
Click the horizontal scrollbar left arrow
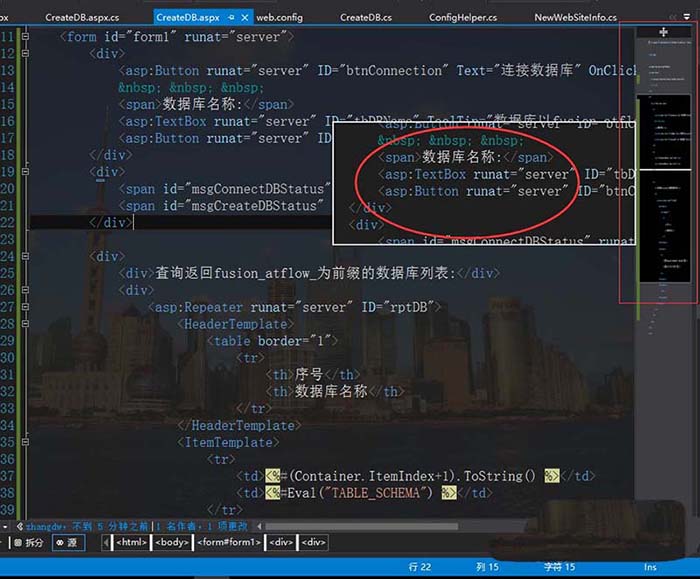click(259, 526)
